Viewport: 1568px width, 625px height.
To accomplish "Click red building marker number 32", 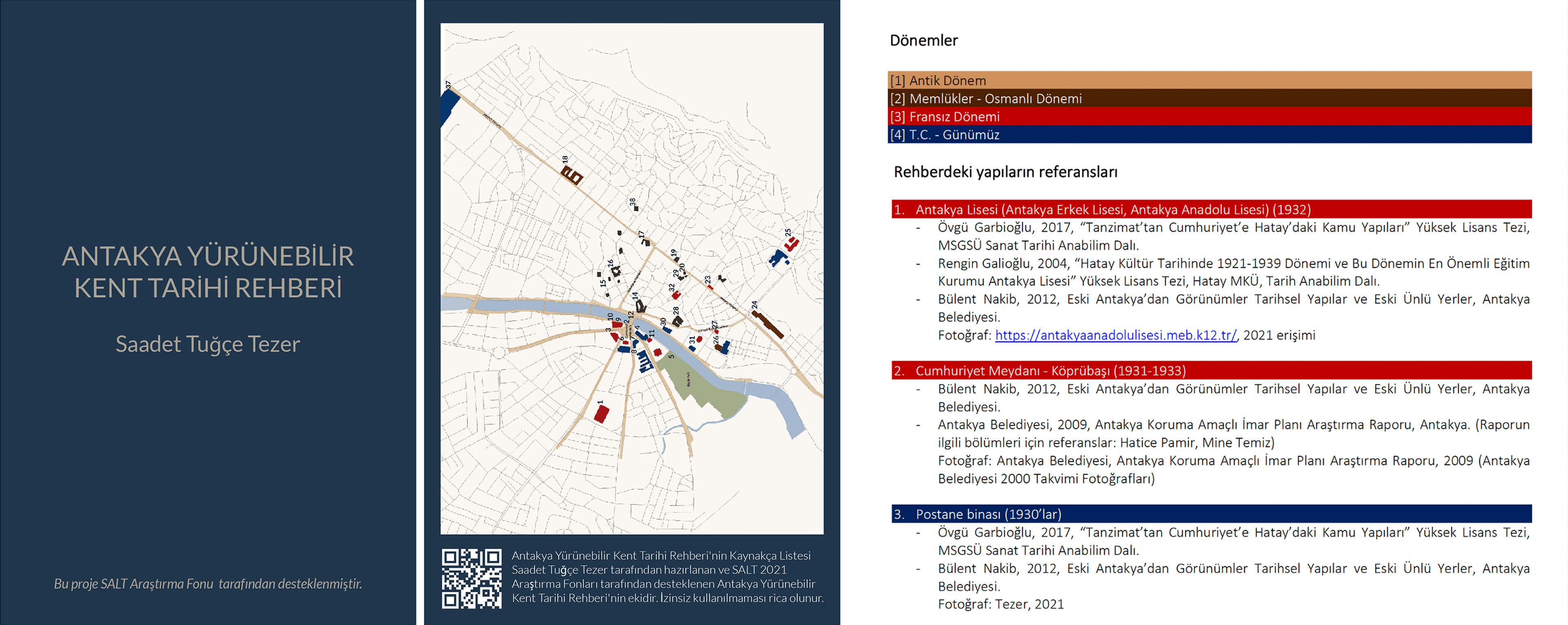I will [x=676, y=295].
